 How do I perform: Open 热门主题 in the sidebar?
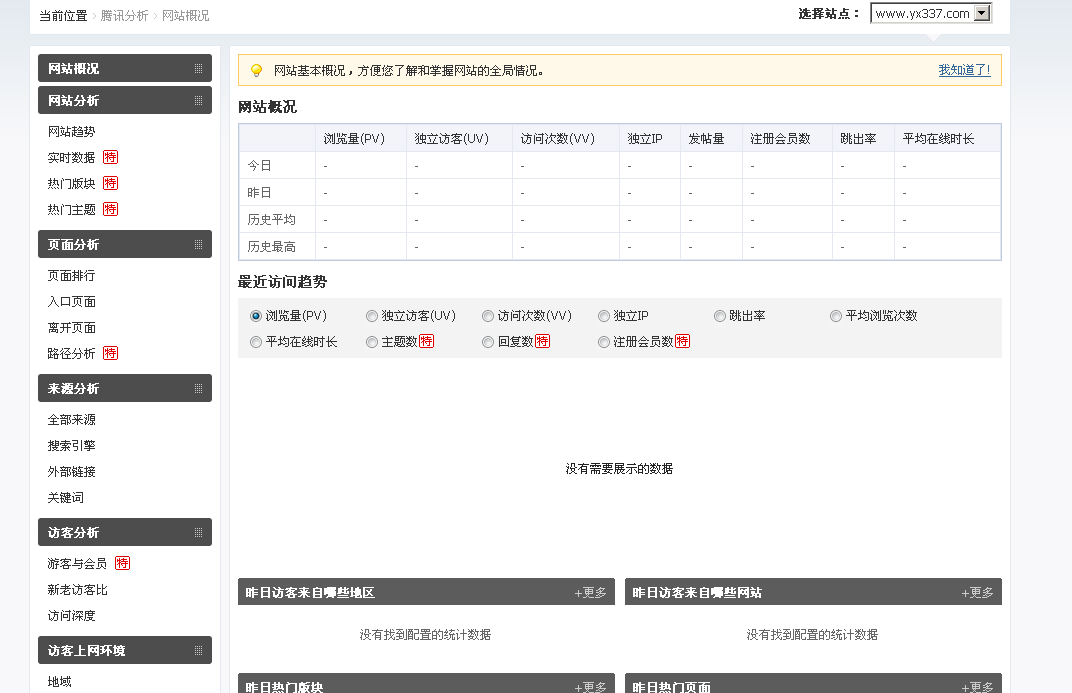72,209
